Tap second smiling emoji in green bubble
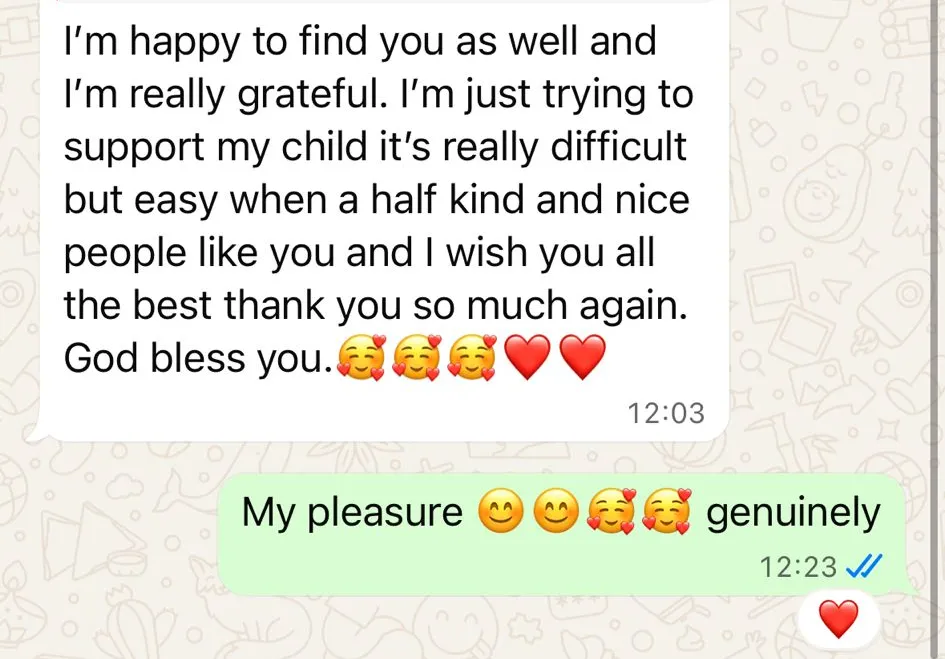 556,512
